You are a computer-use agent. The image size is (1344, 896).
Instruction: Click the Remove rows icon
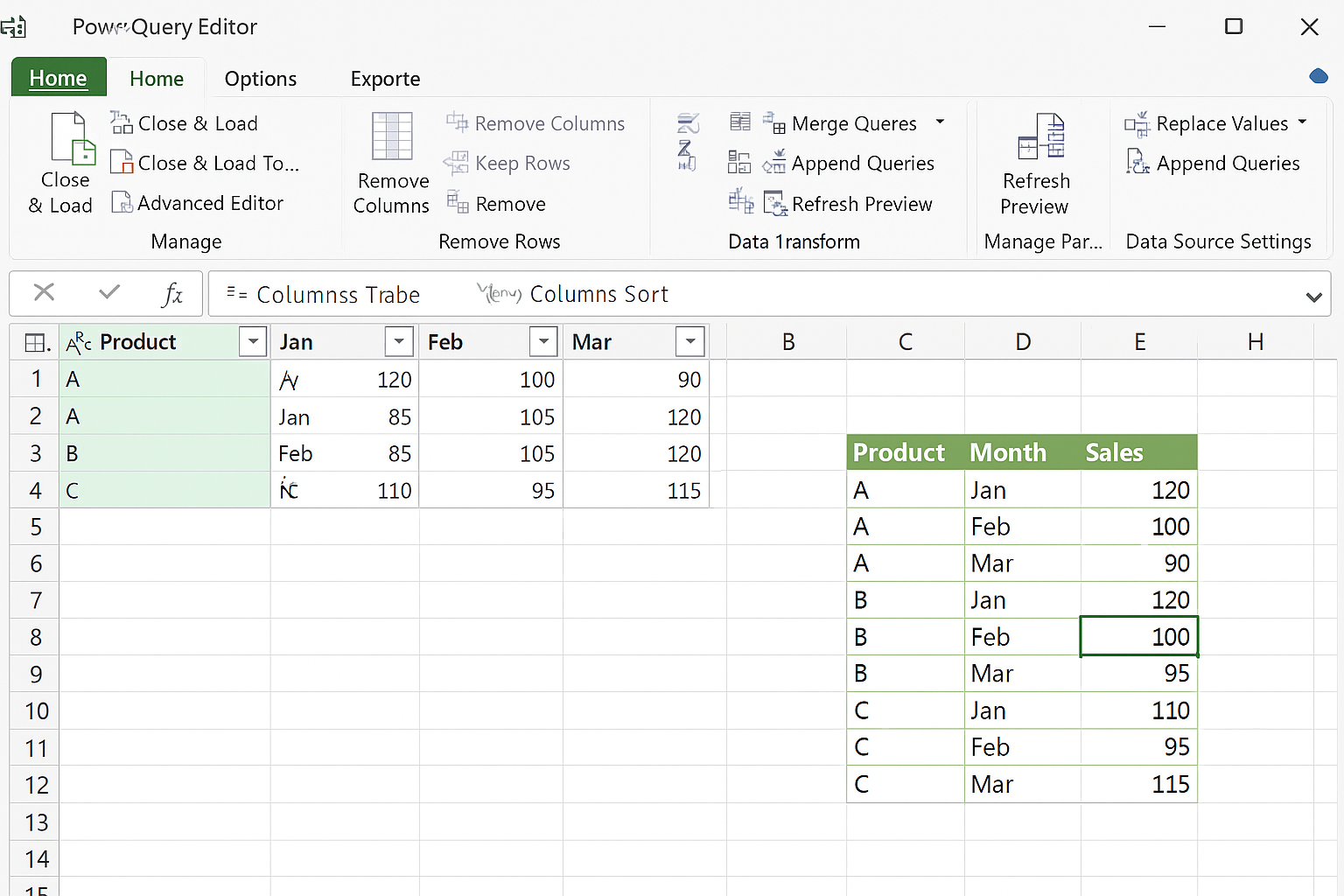coord(458,201)
